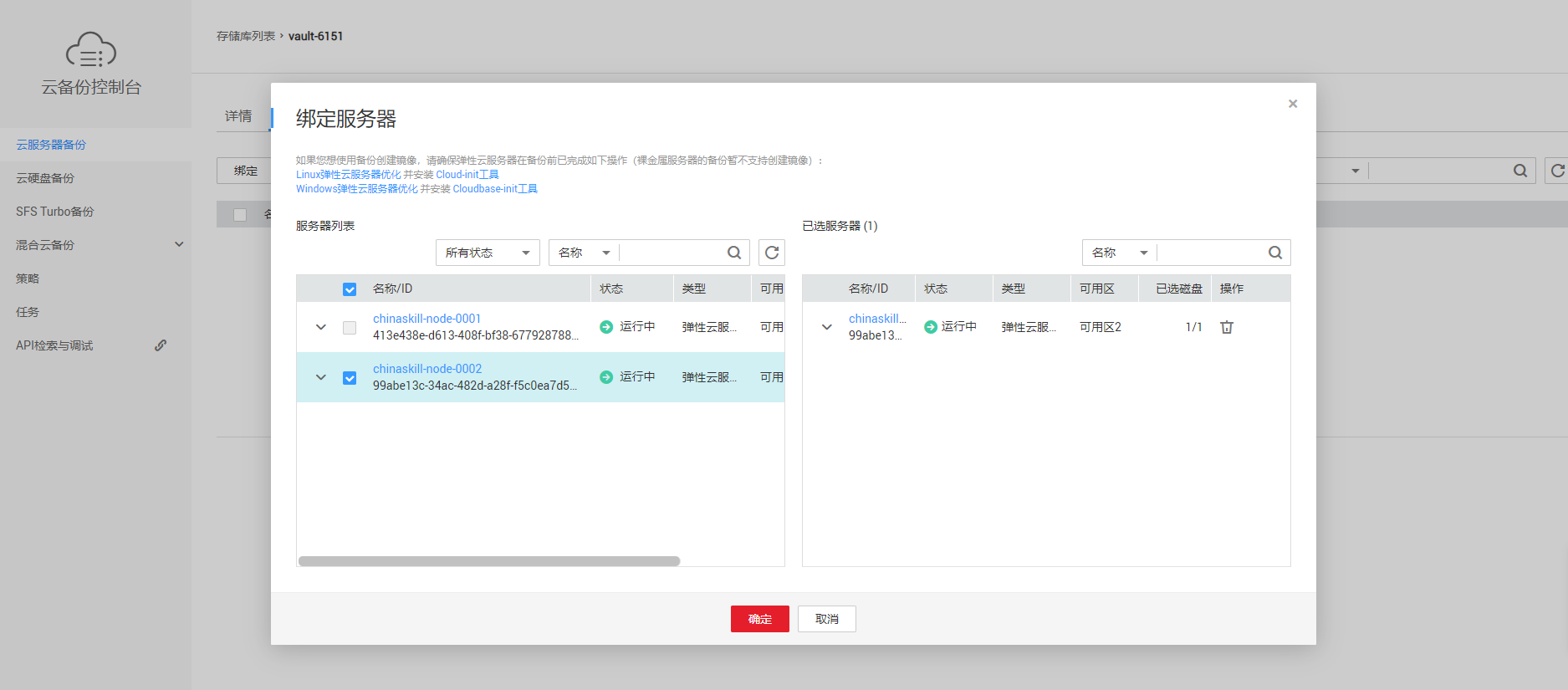Open 云硬盘备份 in the sidebar

[x=45, y=178]
